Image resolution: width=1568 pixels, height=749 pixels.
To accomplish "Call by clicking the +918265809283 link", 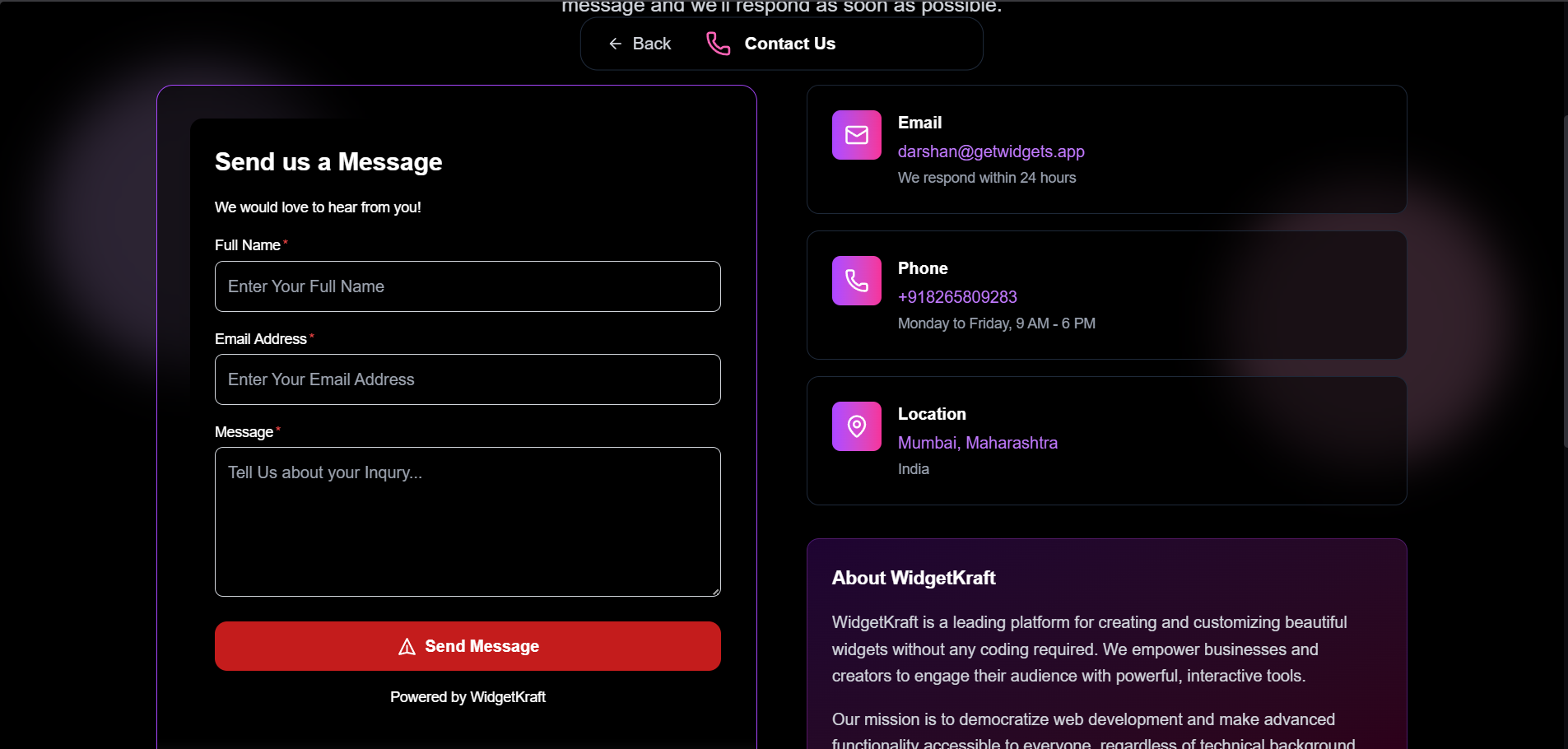I will click(x=957, y=296).
